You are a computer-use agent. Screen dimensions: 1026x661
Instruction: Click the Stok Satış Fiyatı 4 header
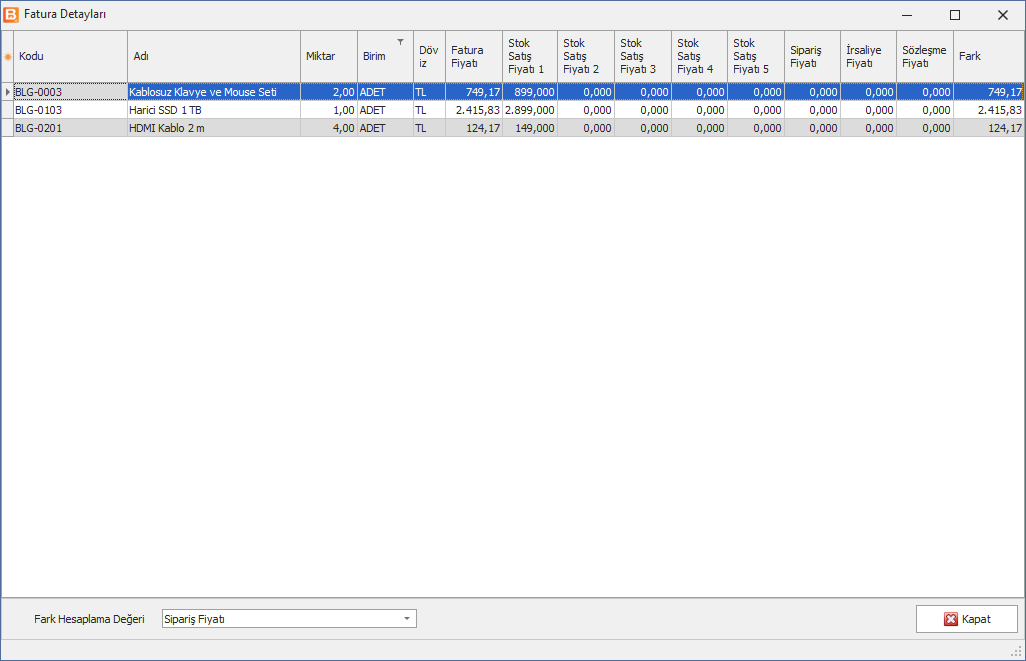tap(699, 56)
